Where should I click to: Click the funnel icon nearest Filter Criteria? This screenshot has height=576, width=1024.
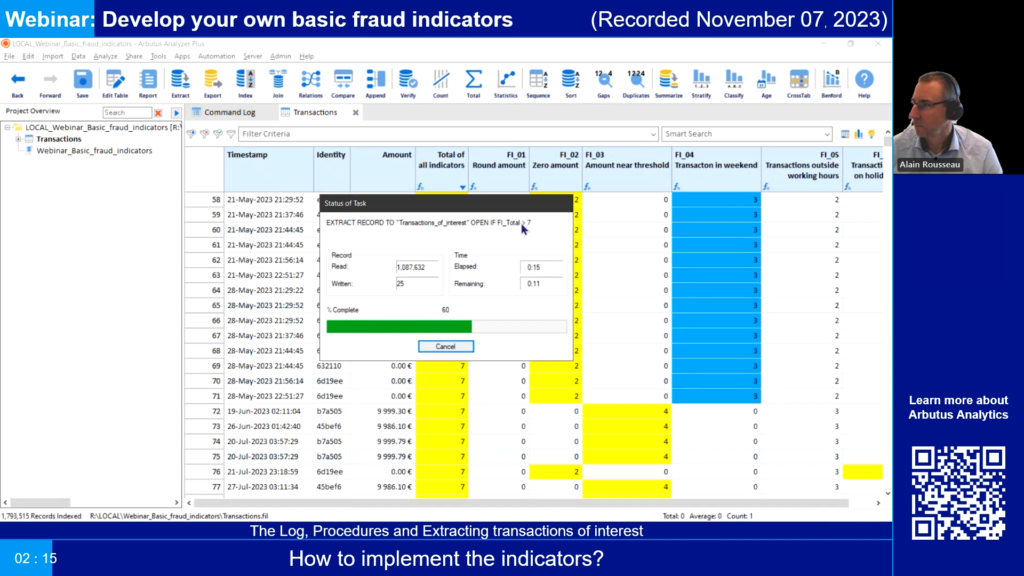pos(231,134)
